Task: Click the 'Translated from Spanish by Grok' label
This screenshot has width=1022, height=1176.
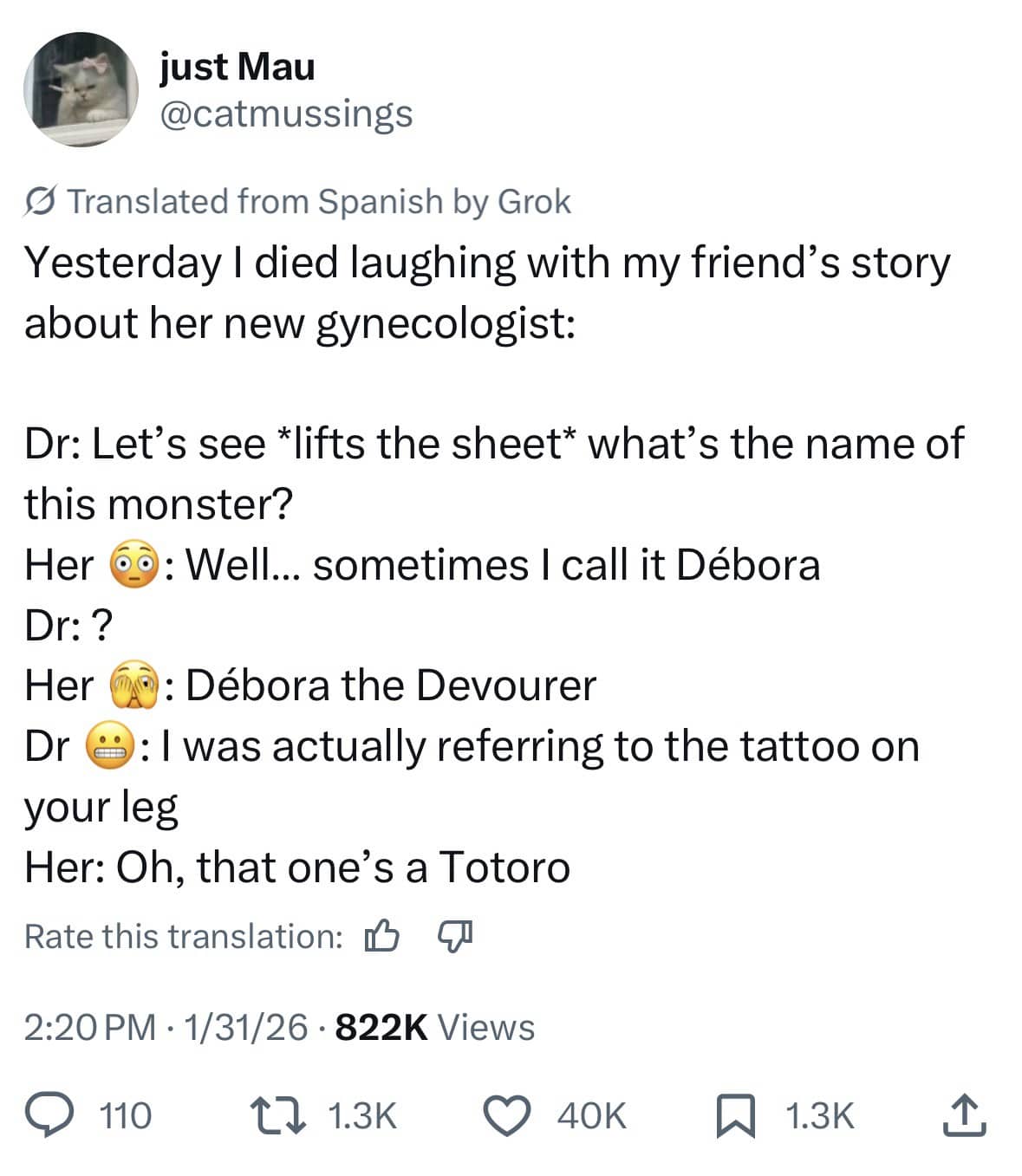Action: click(x=321, y=200)
